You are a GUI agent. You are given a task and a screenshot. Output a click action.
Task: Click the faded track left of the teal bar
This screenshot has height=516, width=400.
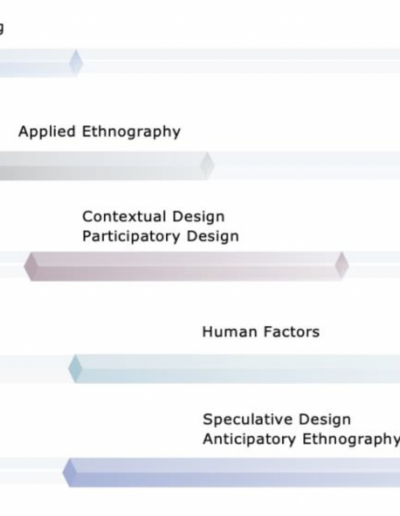[x=34, y=369]
